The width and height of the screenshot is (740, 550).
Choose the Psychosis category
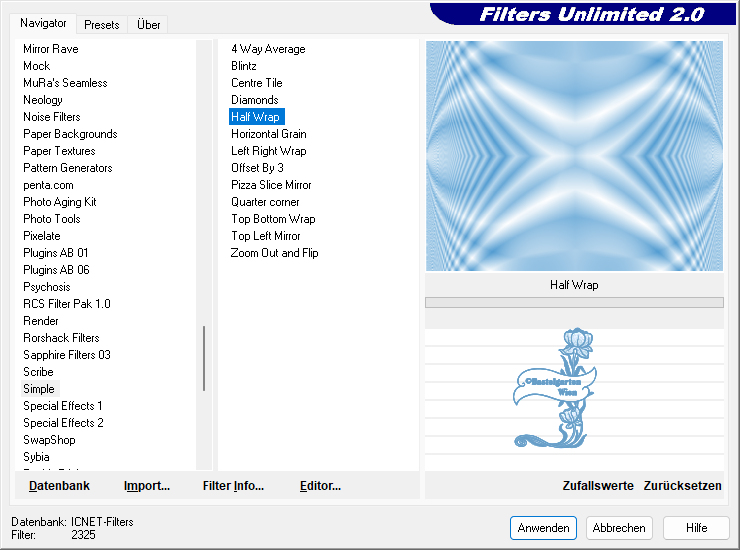tap(46, 287)
